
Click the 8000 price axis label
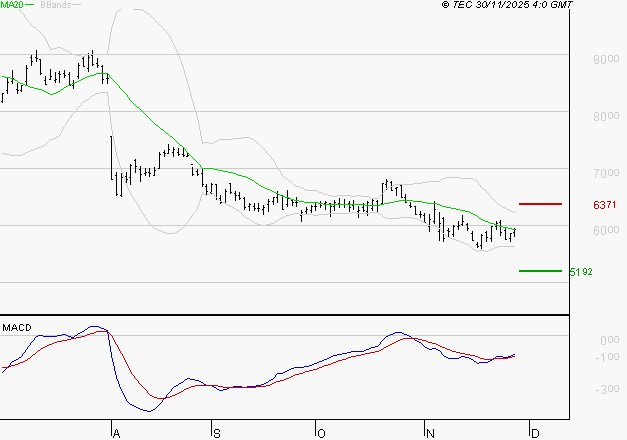click(606, 116)
